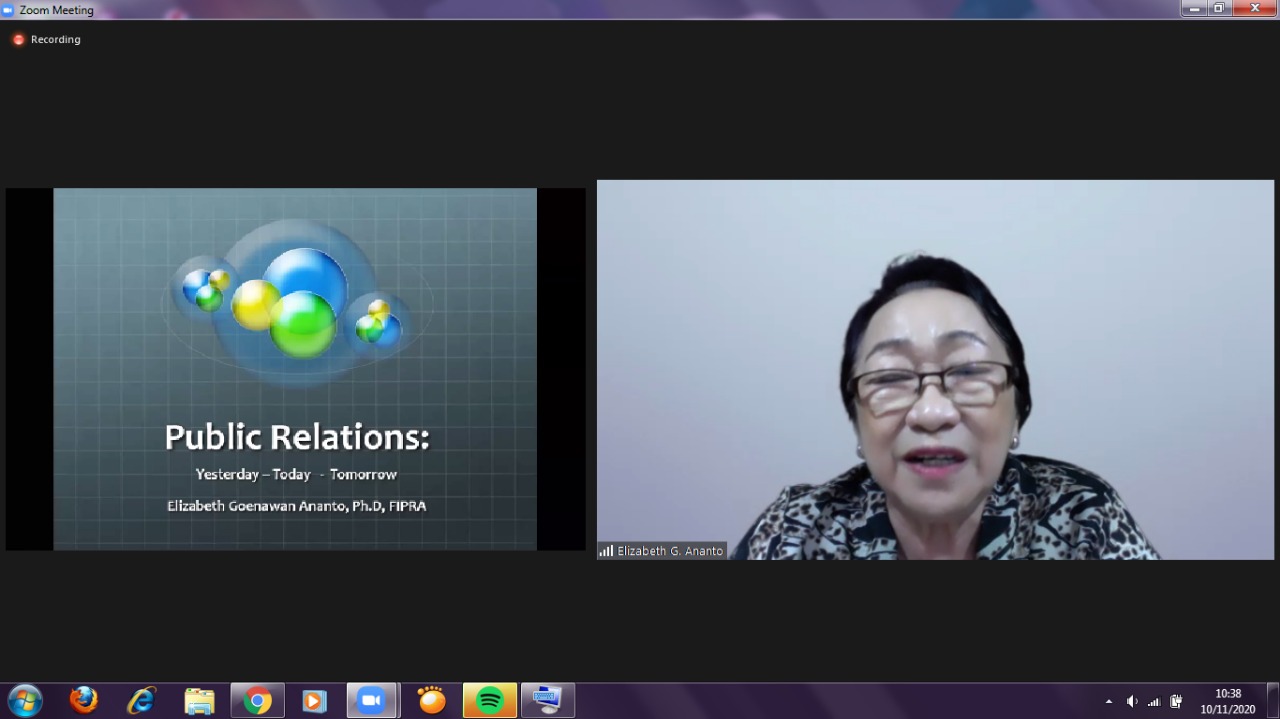Open Windows Media Player from taskbar
Screen dimensions: 1280x719
[x=314, y=700]
